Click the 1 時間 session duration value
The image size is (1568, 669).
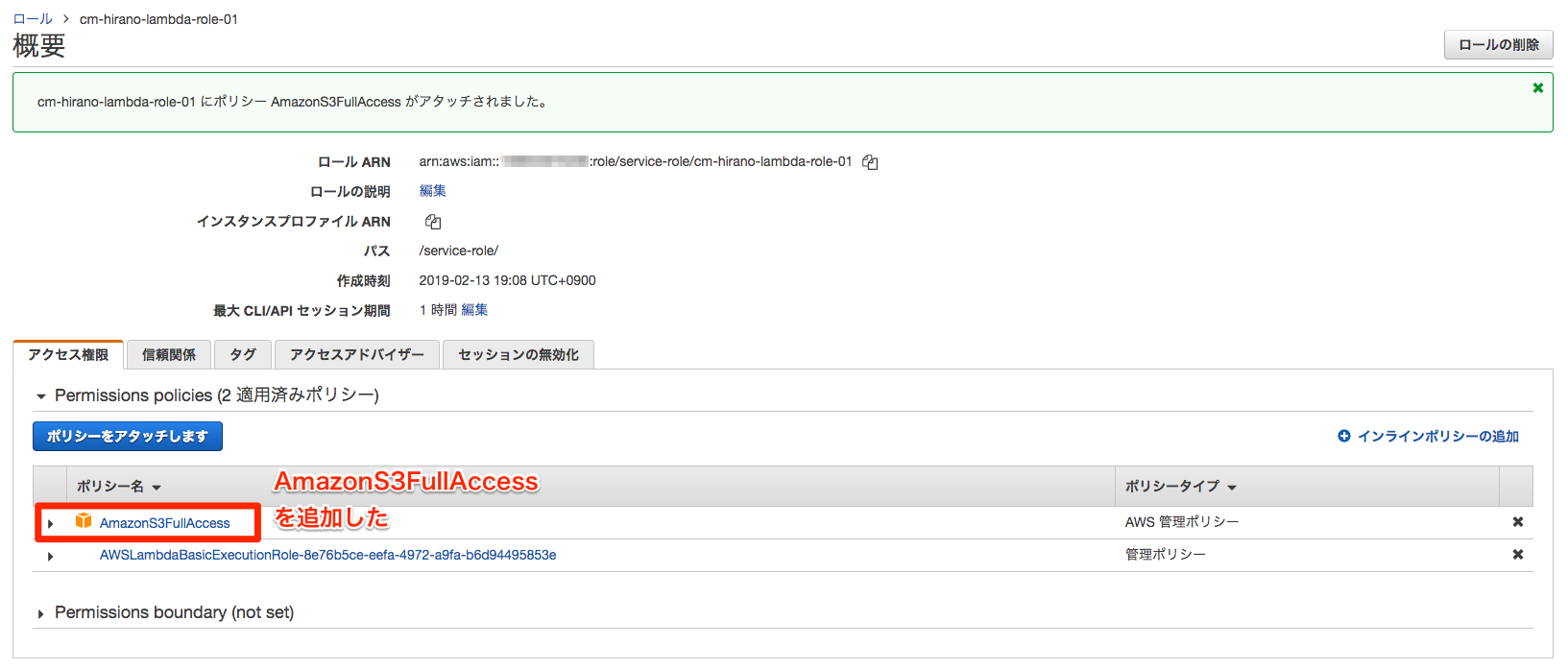(x=438, y=310)
